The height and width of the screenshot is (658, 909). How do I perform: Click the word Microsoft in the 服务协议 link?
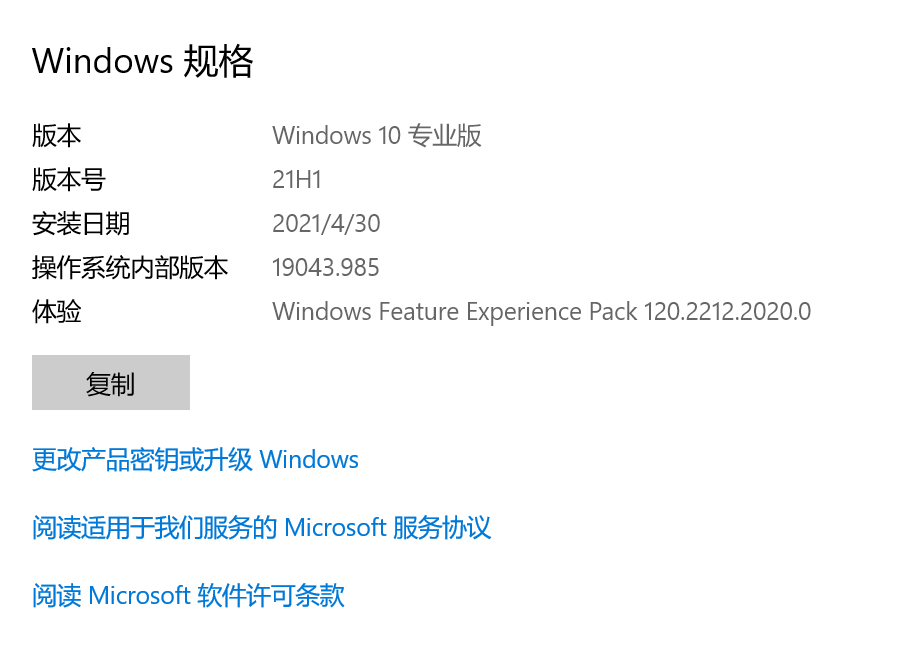point(335,528)
